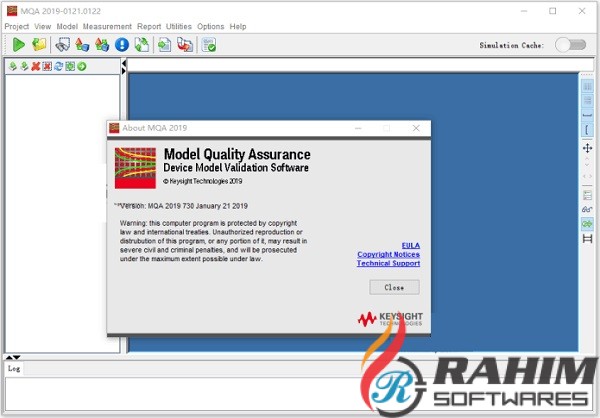Click the blue exclamation info icon

(122, 45)
